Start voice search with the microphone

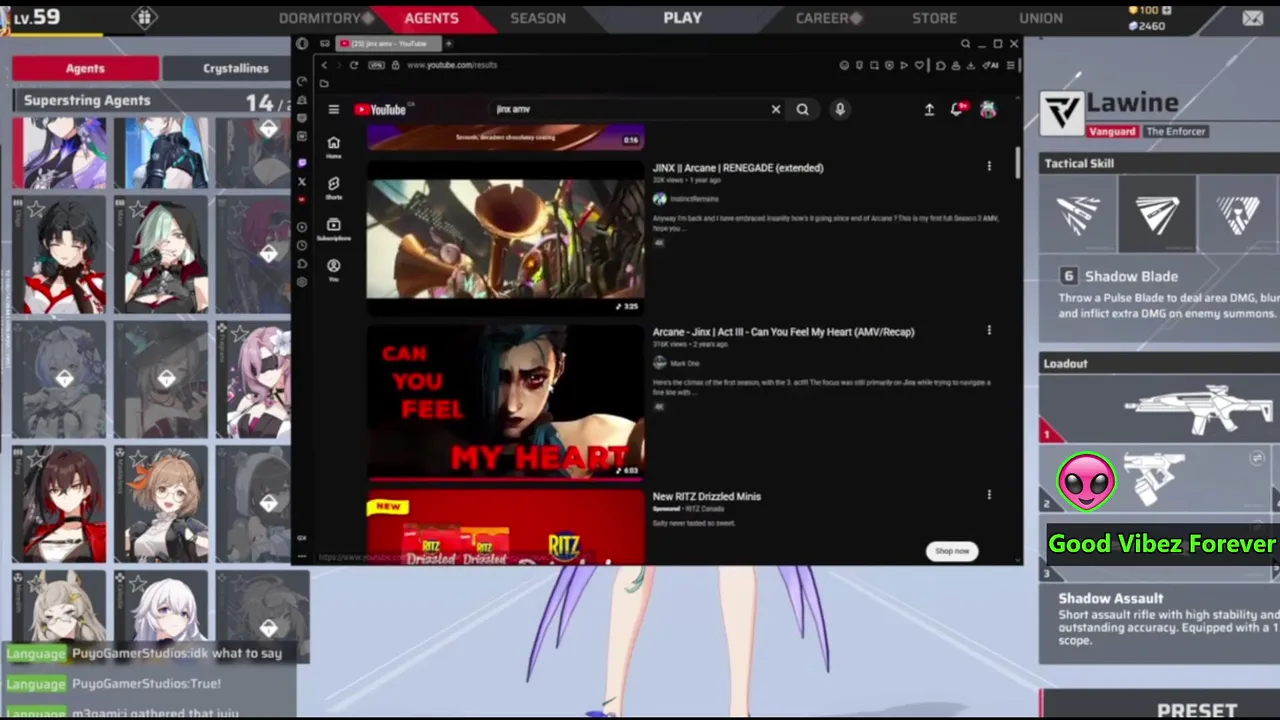pyautogui.click(x=840, y=110)
